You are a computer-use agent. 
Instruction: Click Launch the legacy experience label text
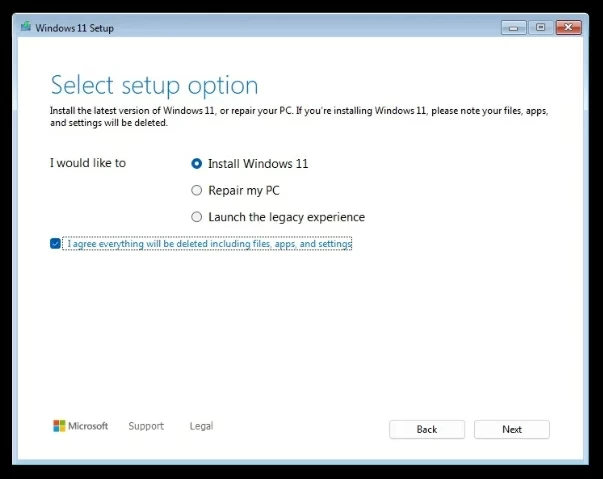click(x=286, y=217)
